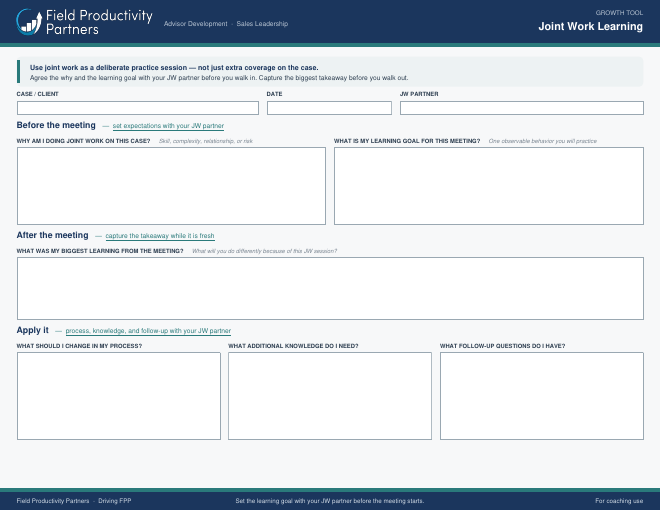
Task: Click hint 'One observable behavior you will practice'
Action: click(543, 141)
